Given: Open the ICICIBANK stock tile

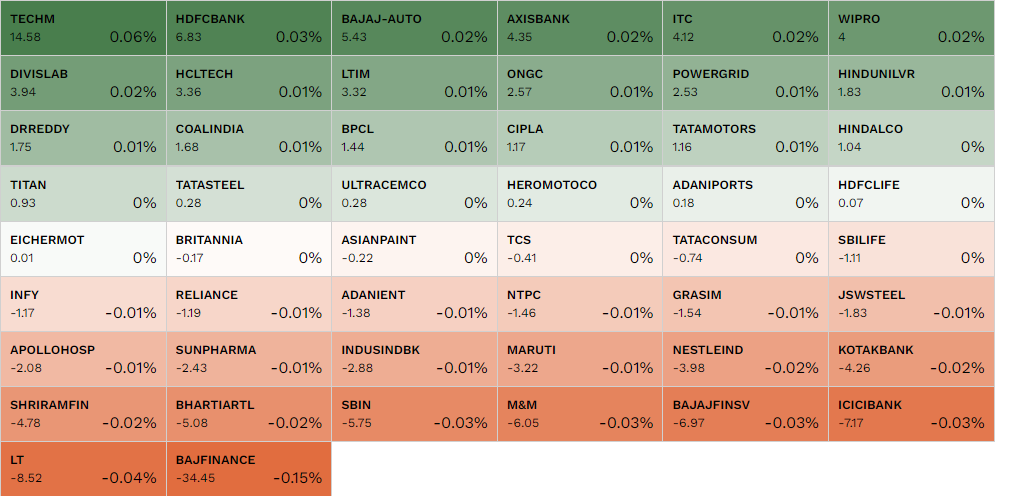Looking at the screenshot, I should (x=911, y=414).
